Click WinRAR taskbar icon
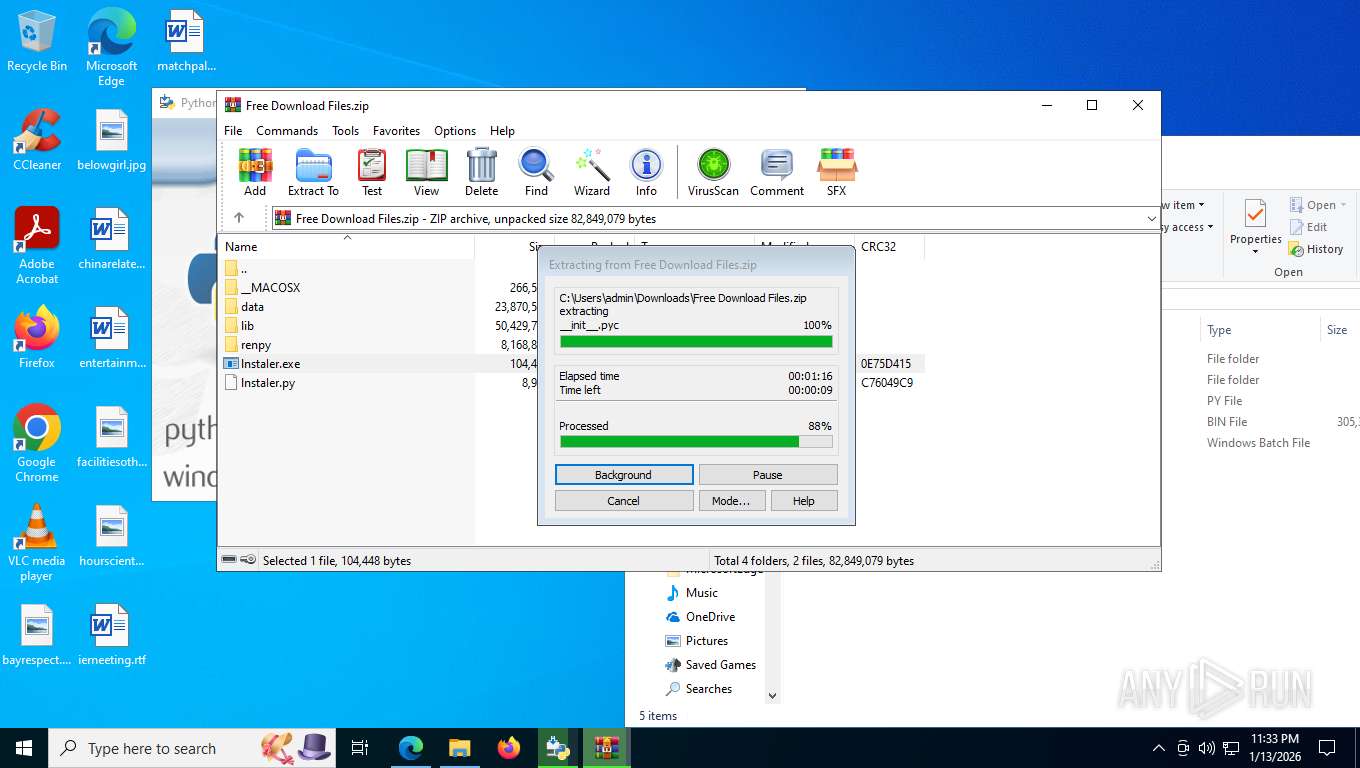1360x768 pixels. pyautogui.click(x=606, y=747)
